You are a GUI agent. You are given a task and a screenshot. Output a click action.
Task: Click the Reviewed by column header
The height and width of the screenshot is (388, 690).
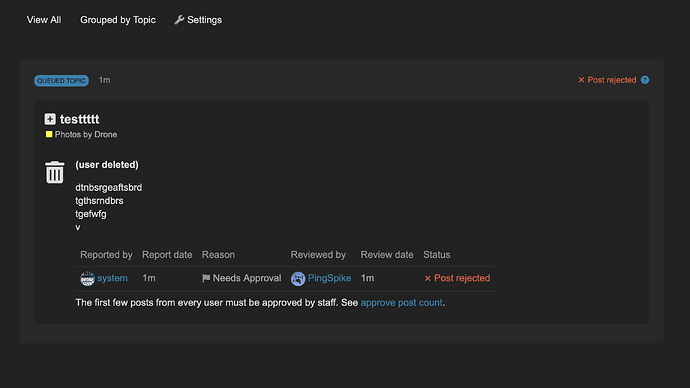(318, 255)
